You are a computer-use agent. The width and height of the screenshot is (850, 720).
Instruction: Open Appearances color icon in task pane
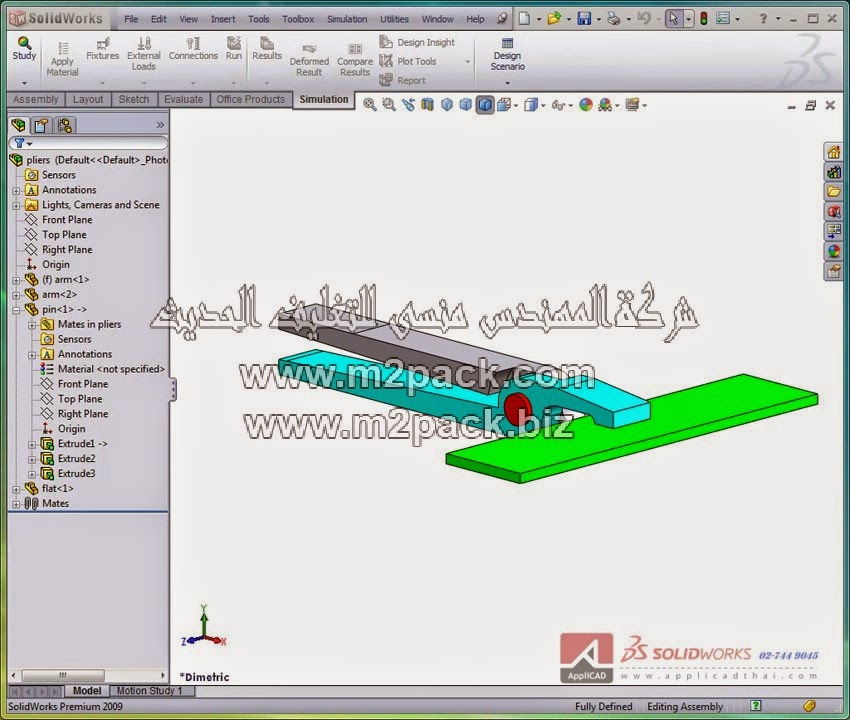tap(834, 251)
